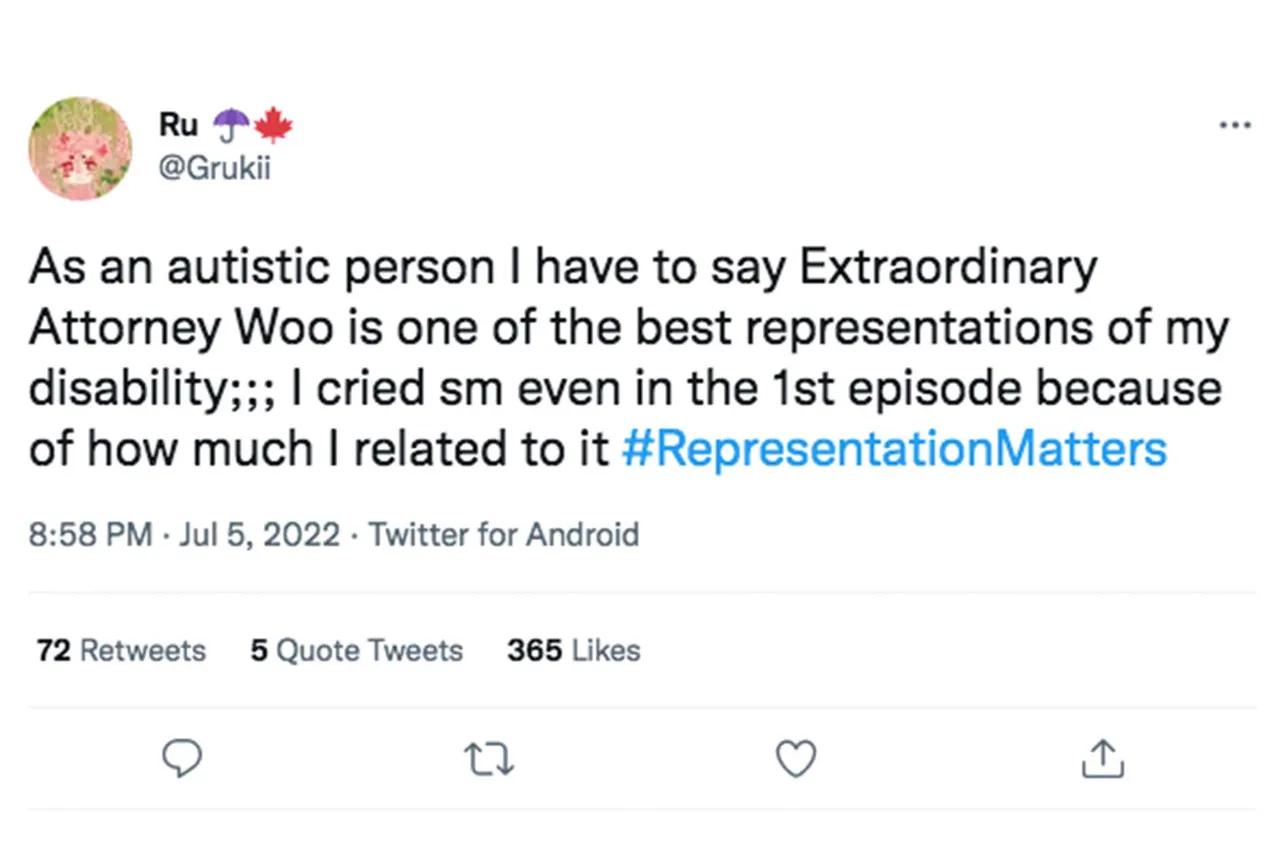Open the three-dot more options menu
Screen dimensions: 1280x853
coord(1235,126)
